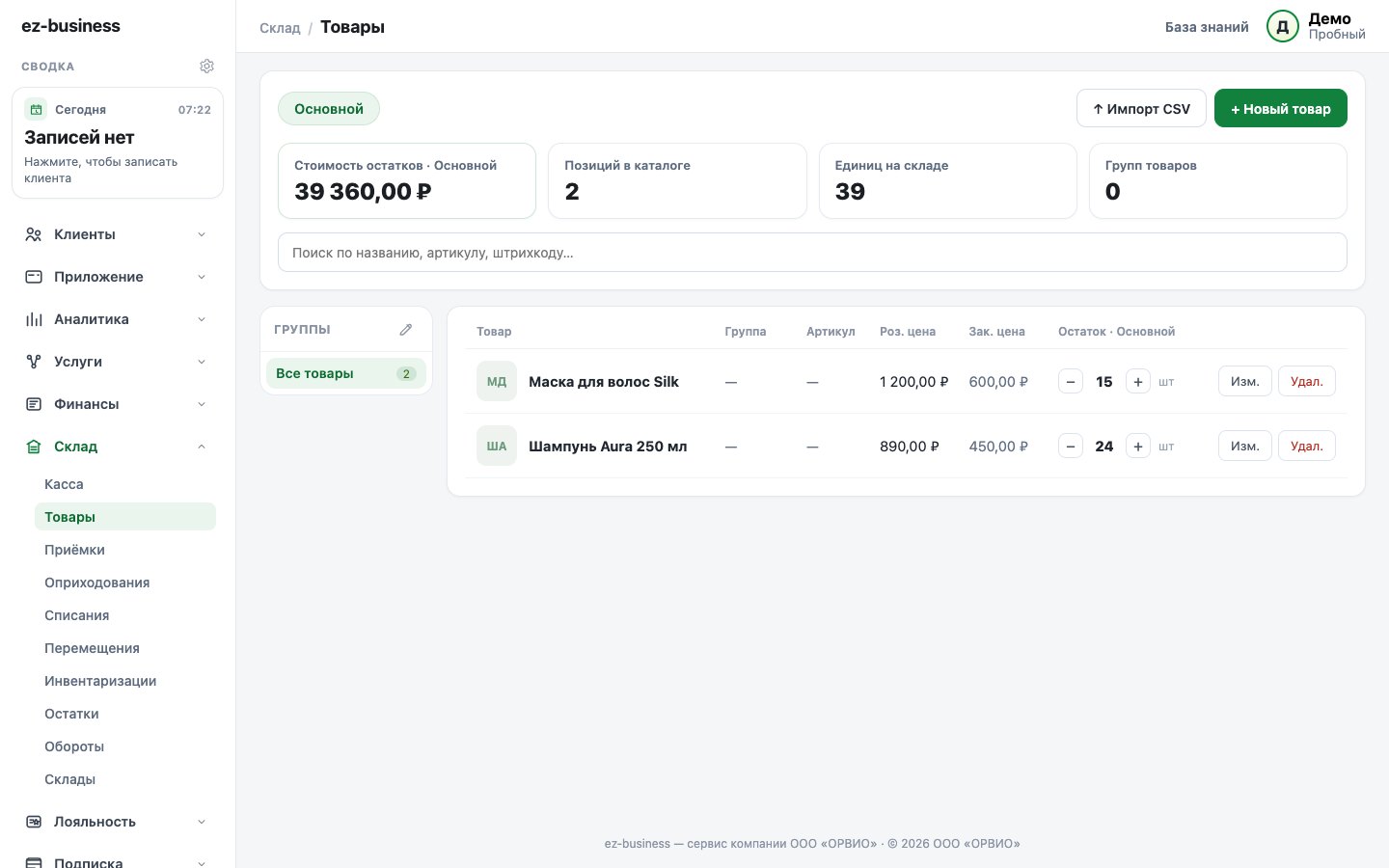
Task: Click the calendar icon beside Сегодня
Action: coord(36,109)
